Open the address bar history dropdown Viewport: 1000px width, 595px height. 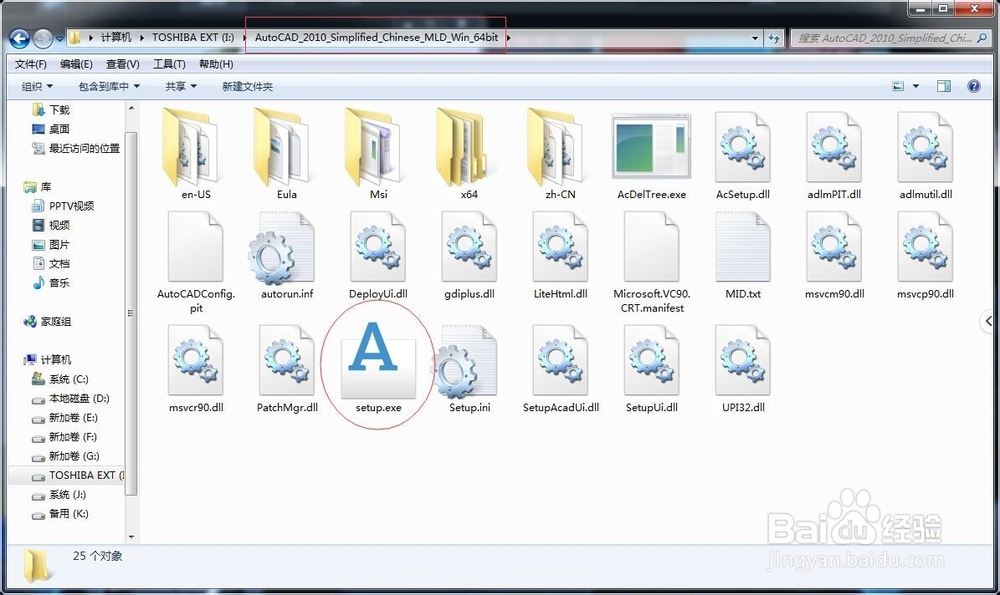[755, 38]
